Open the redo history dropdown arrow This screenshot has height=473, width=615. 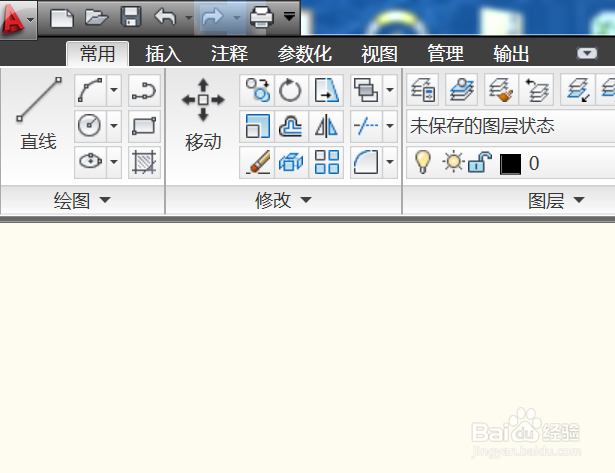click(x=237, y=18)
